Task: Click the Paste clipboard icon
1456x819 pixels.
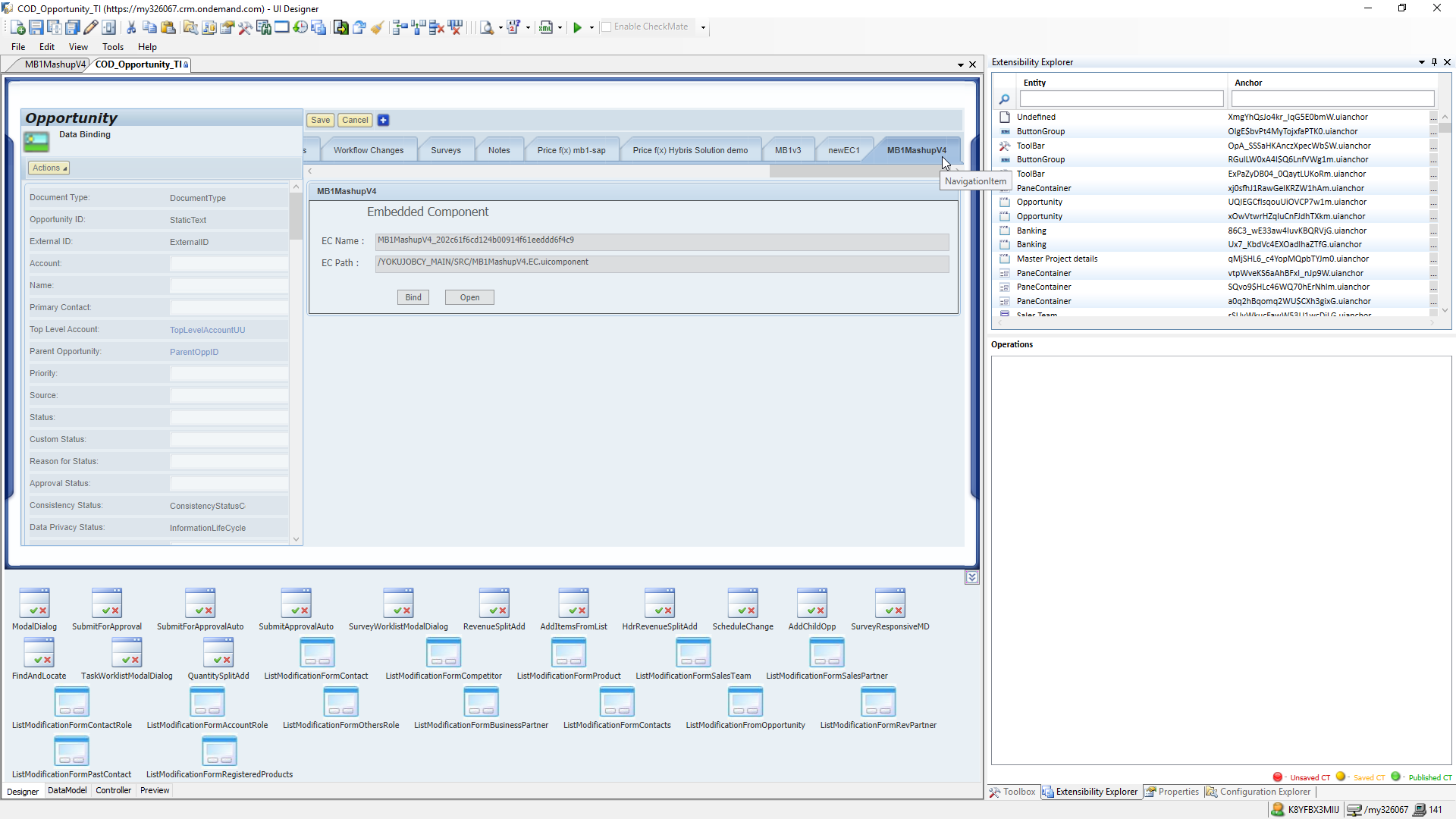Action: click(168, 27)
